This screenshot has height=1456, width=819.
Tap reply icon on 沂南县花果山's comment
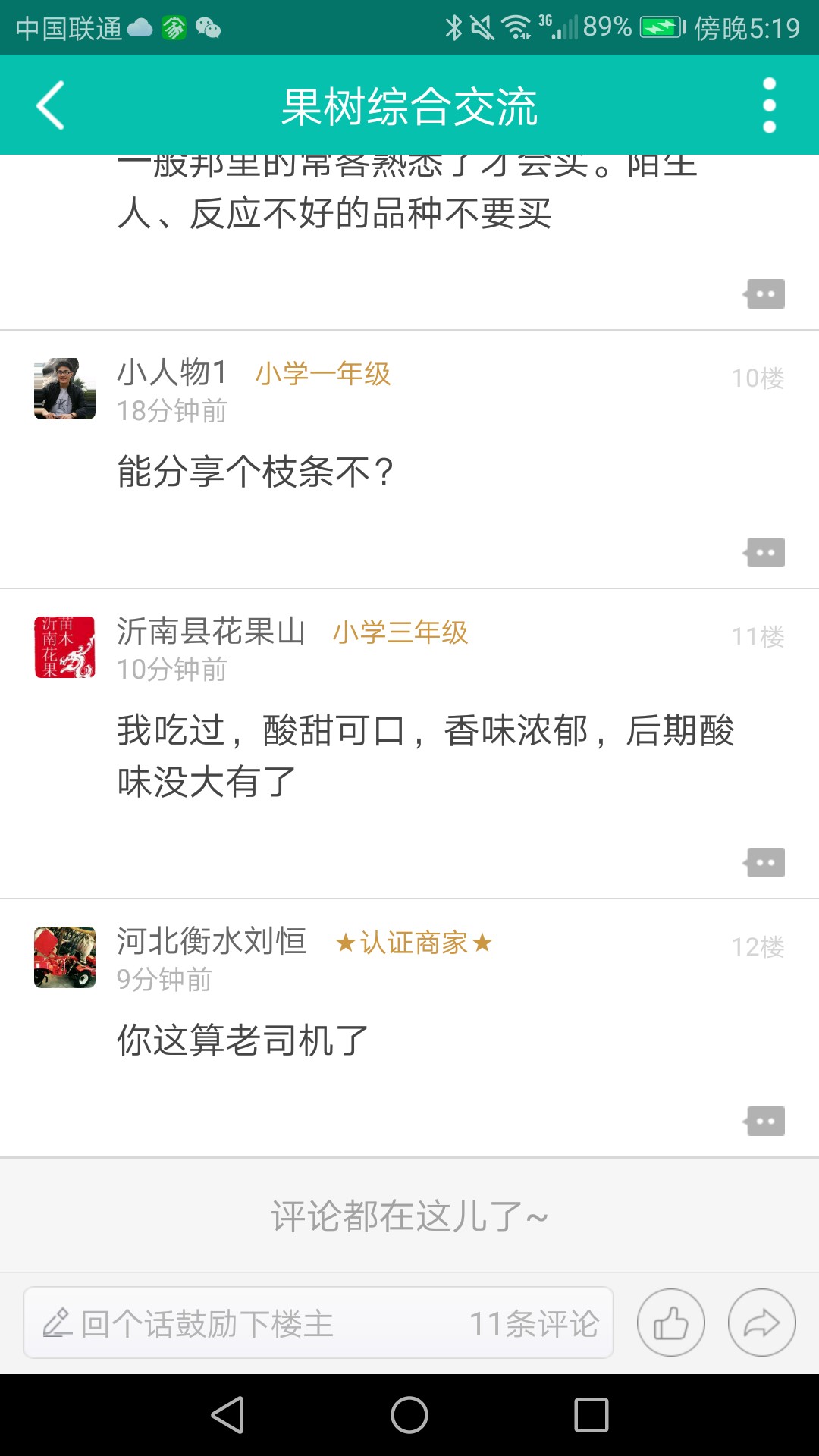(764, 863)
